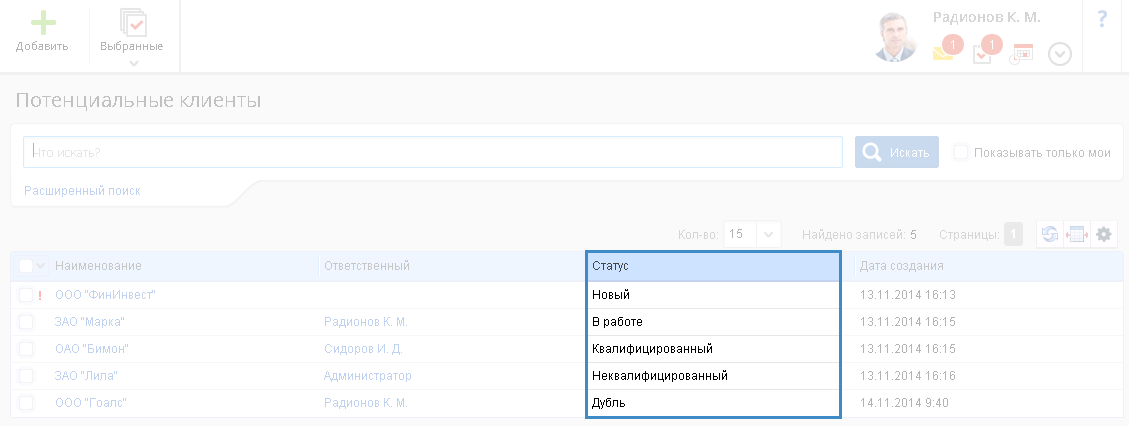
Task: Click the question mark help icon
Action: [x=1102, y=19]
